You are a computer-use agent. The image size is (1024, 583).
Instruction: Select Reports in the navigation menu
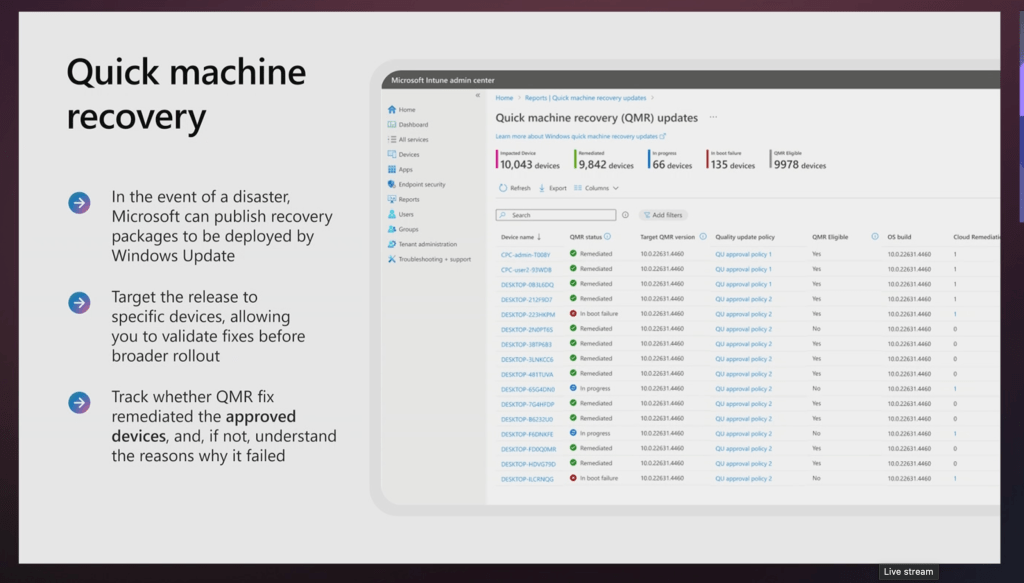(409, 200)
